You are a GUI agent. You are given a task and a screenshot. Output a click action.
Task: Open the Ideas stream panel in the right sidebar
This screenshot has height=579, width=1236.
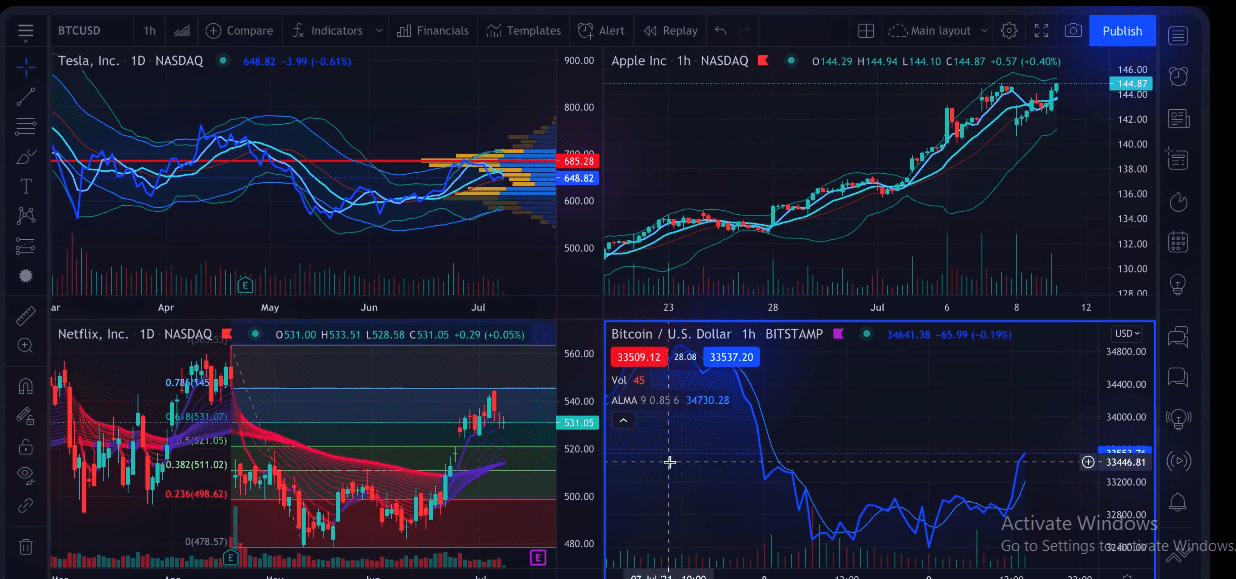point(1178,418)
